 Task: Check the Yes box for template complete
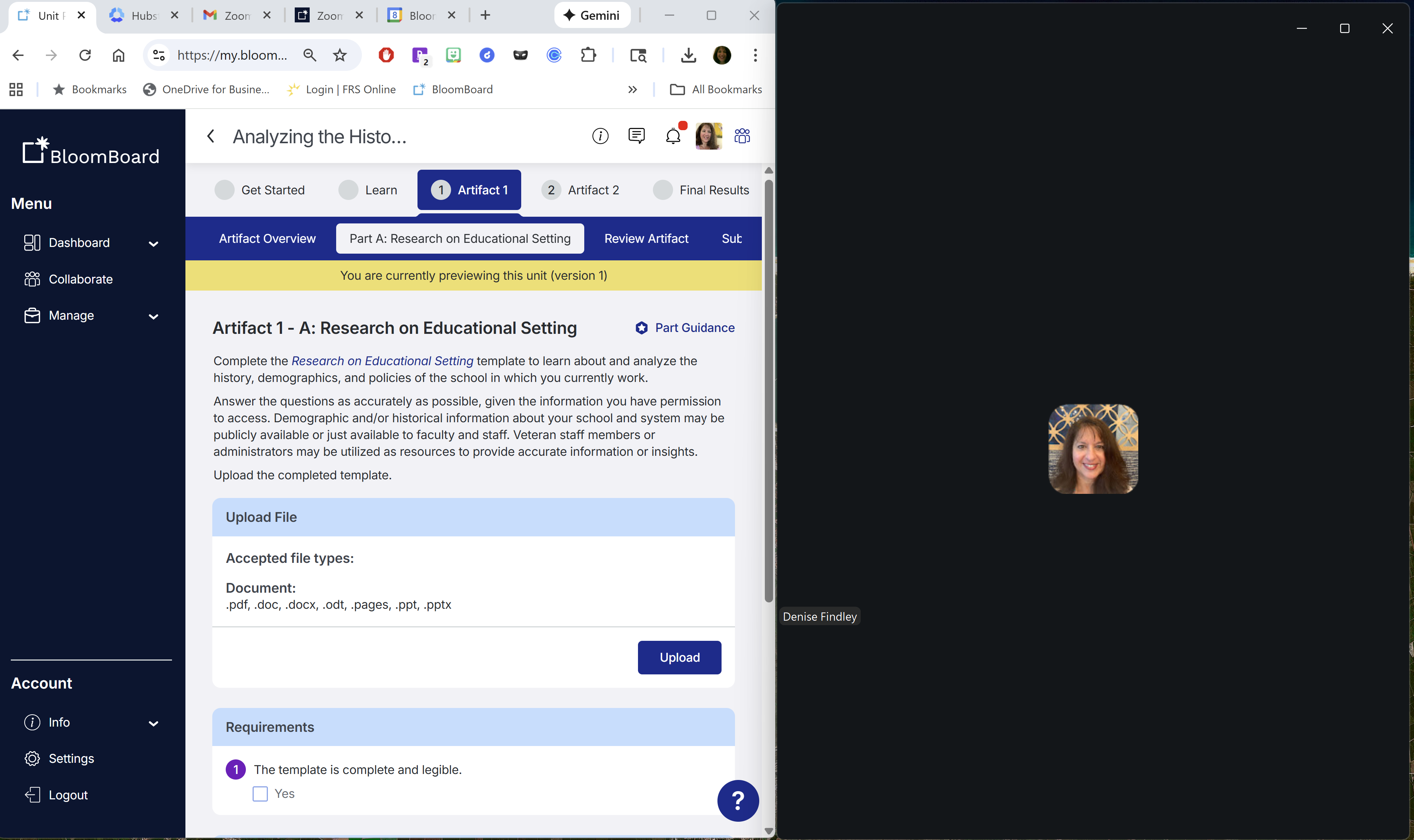coord(260,794)
